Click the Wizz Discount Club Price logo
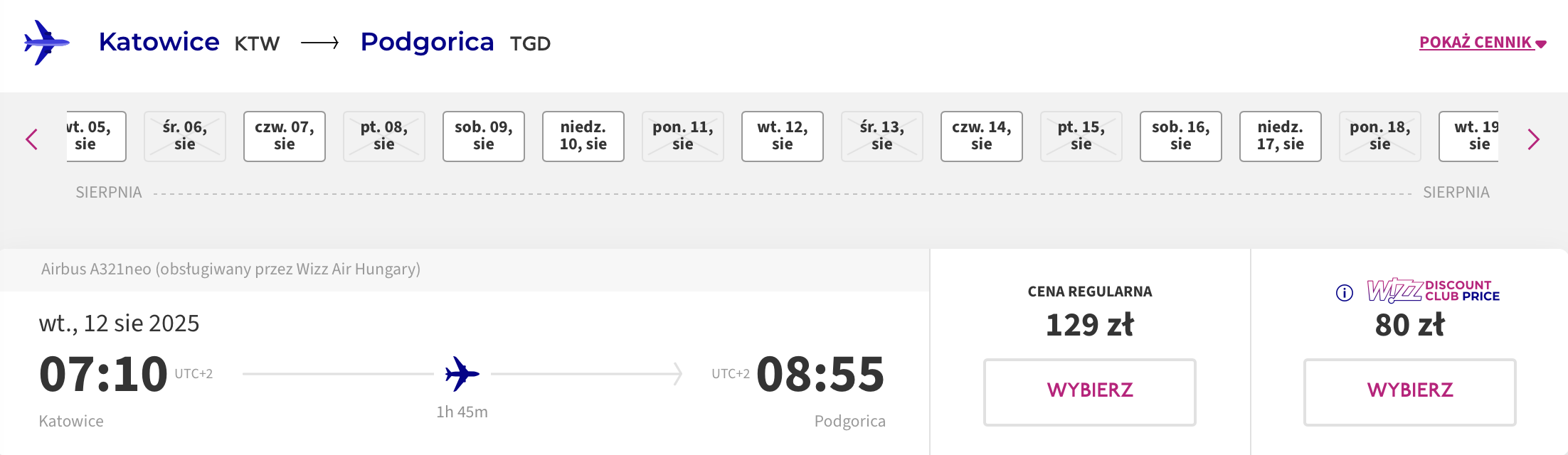1568x455 pixels. pos(1433,291)
